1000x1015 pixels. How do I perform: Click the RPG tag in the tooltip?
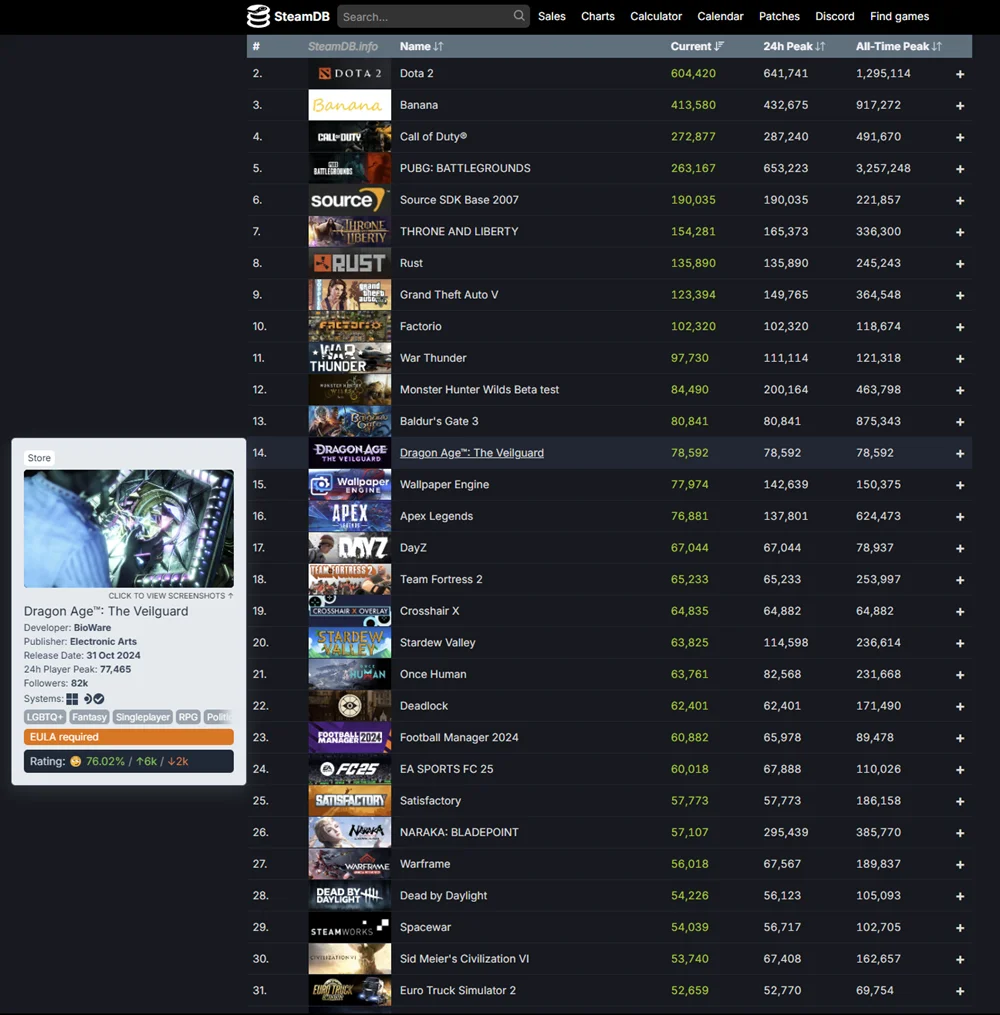(x=188, y=717)
